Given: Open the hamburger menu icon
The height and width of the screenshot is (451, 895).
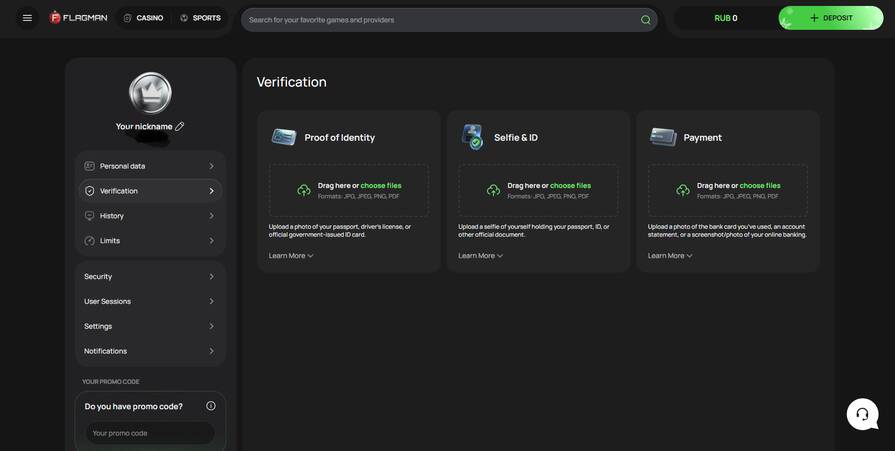Looking at the screenshot, I should [x=27, y=18].
